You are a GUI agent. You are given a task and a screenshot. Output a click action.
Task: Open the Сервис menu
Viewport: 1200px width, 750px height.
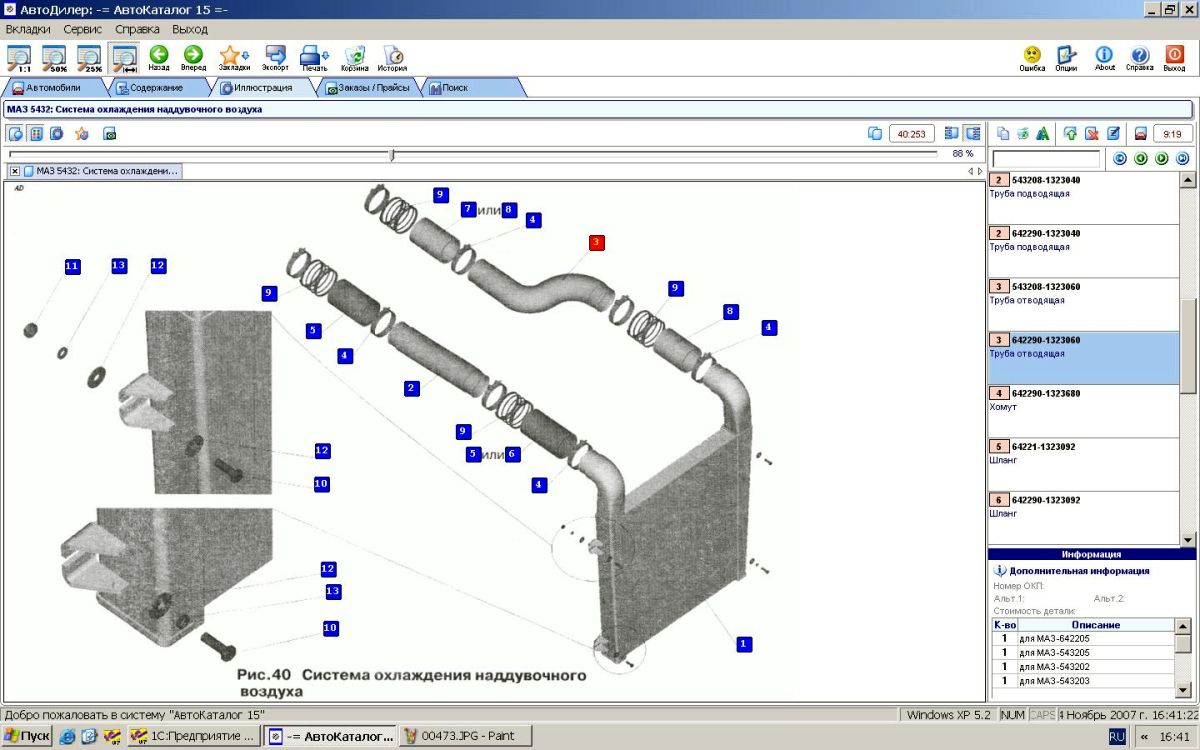tap(82, 29)
